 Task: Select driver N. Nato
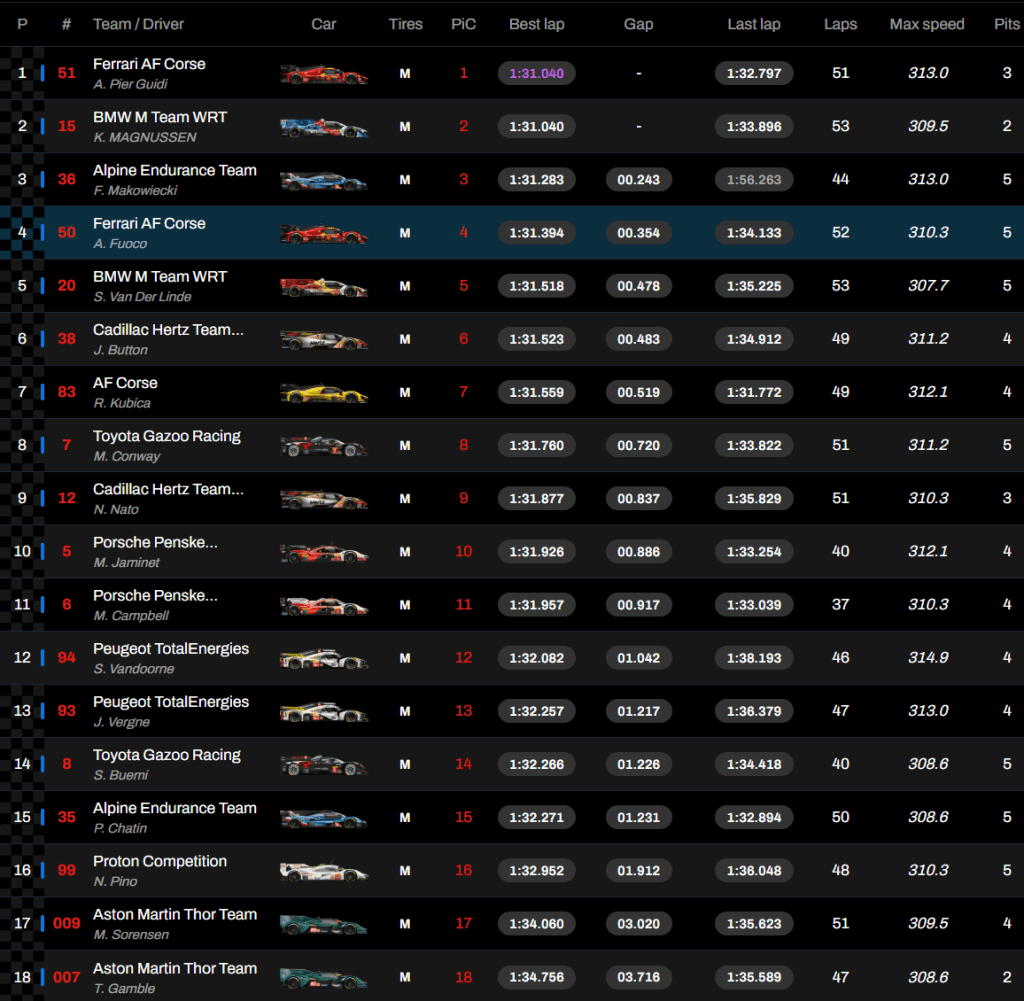tap(116, 509)
